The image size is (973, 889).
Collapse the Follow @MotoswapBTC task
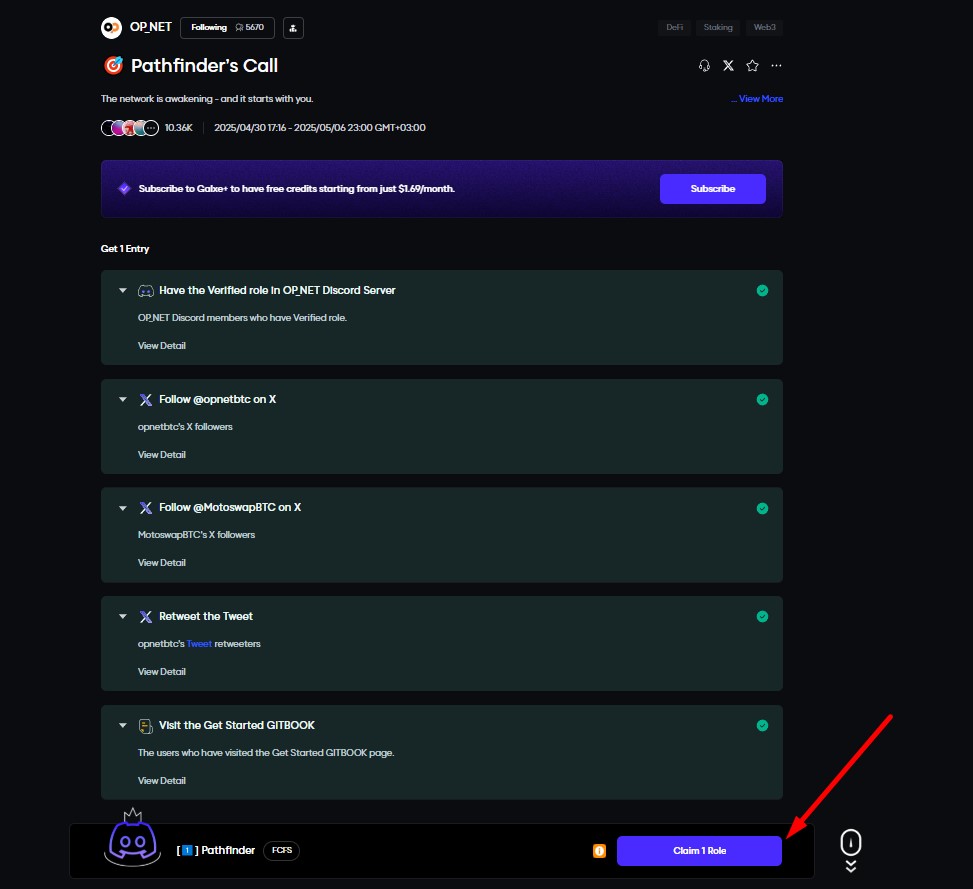[123, 508]
